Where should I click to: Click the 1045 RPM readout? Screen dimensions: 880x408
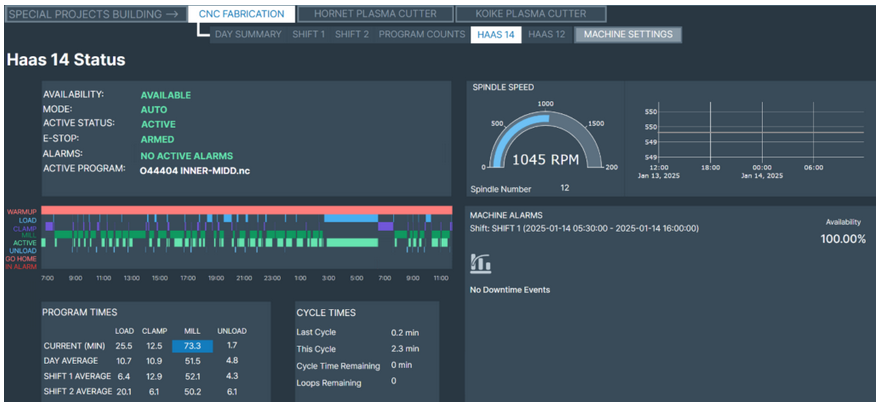pos(545,160)
